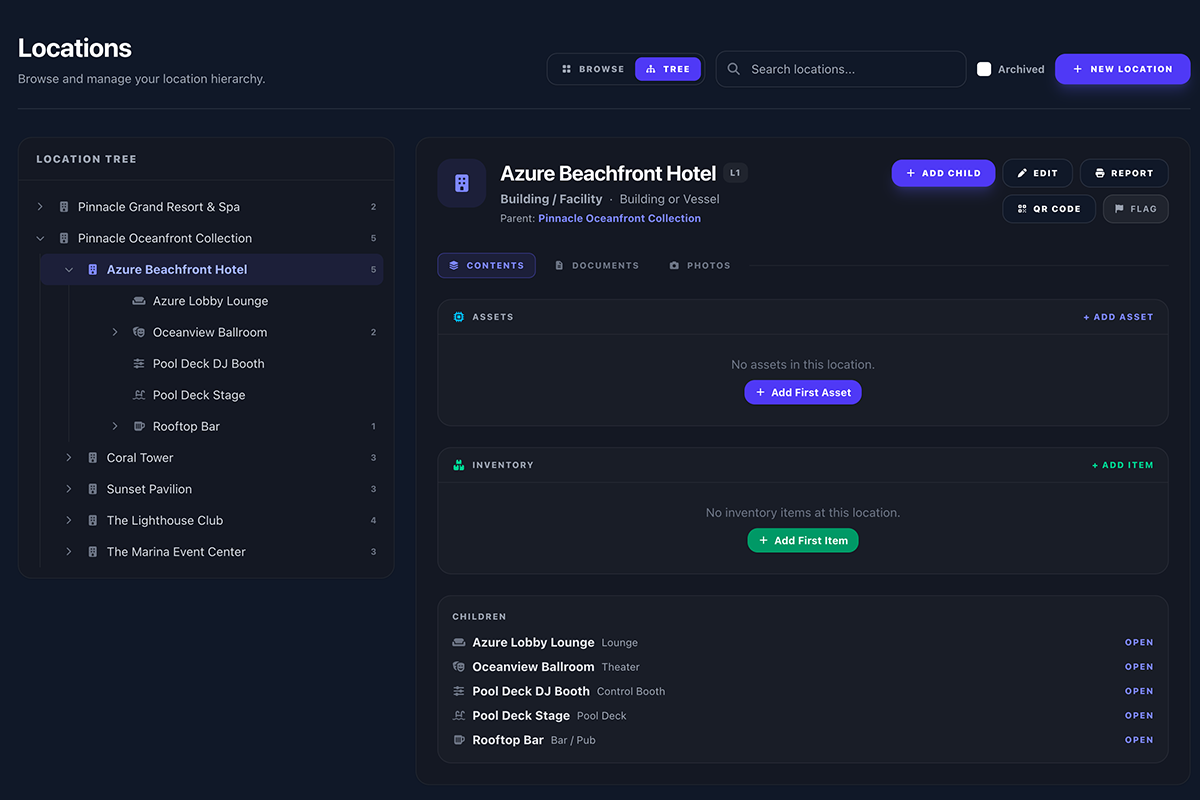Enable the Archived checkbox

984,69
